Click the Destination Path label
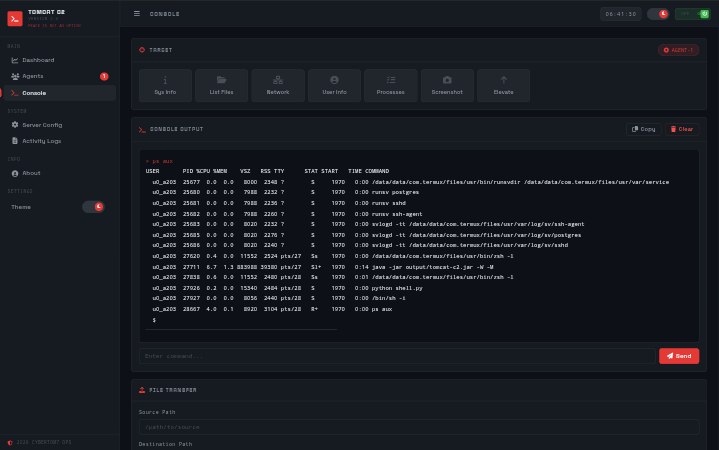The image size is (719, 450). [x=165, y=444]
